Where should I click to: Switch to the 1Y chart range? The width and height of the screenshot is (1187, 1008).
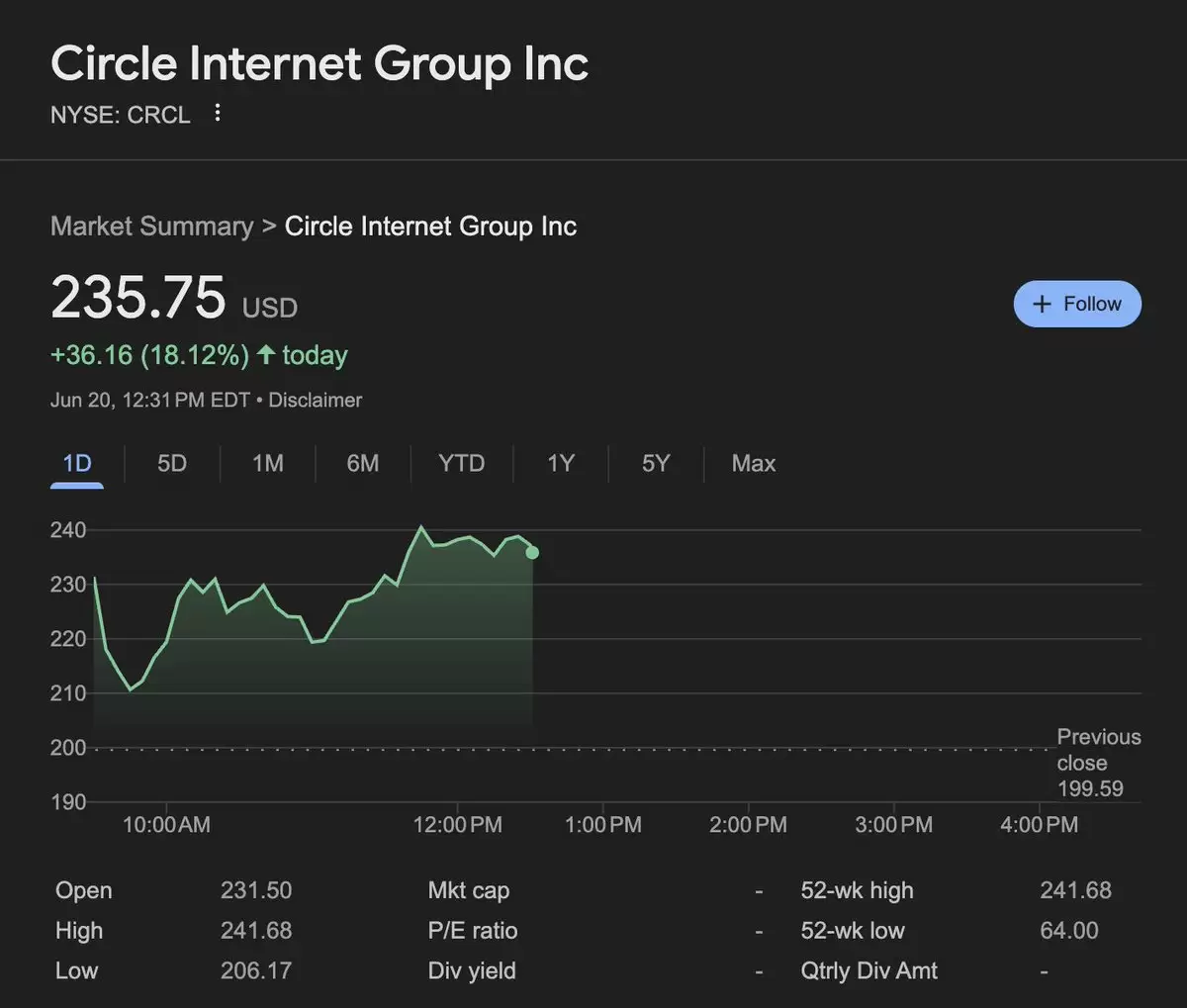pos(561,463)
